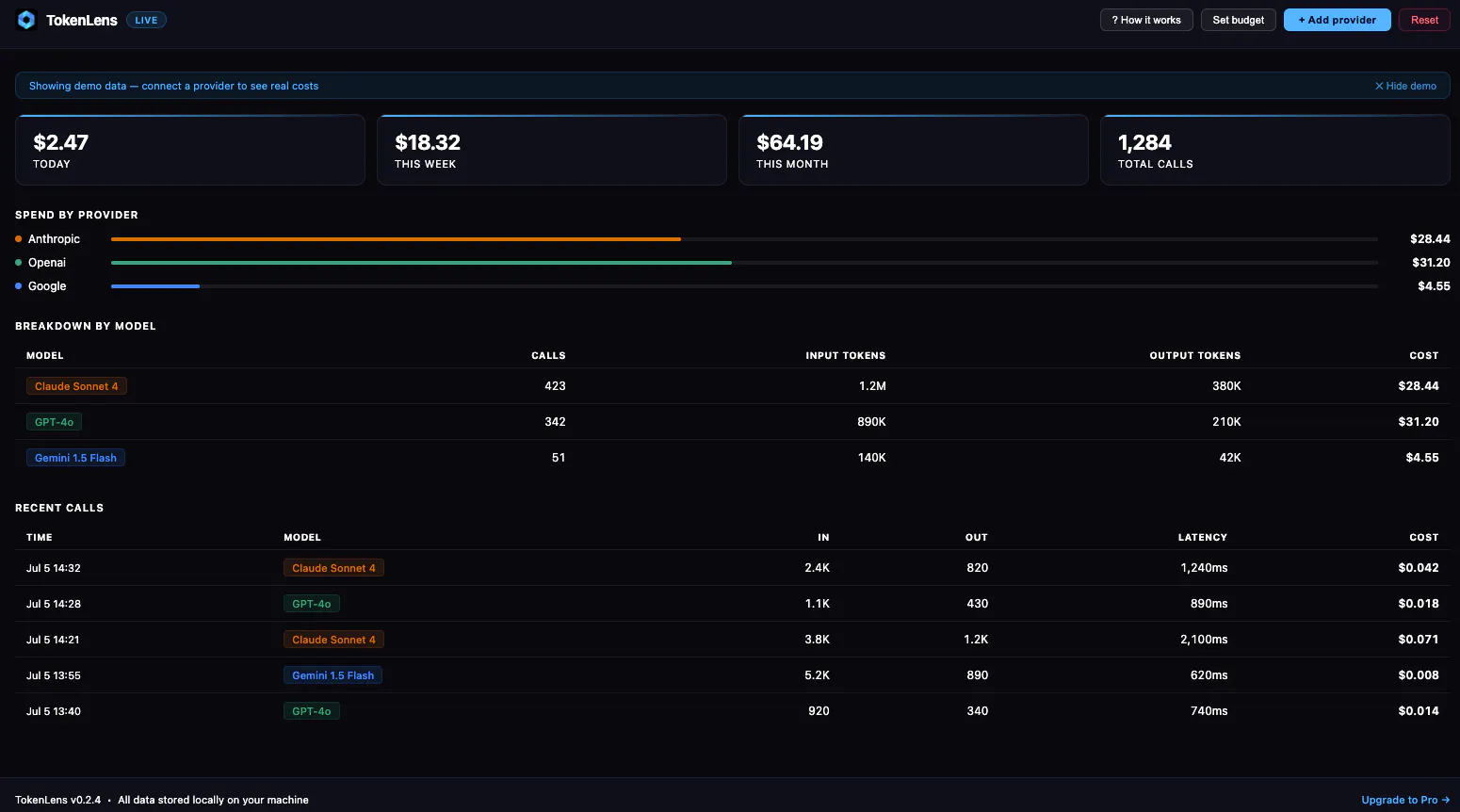Screen dimensions: 1460x812
Task: Click the $0.014 call cost
Action: click(x=1419, y=711)
